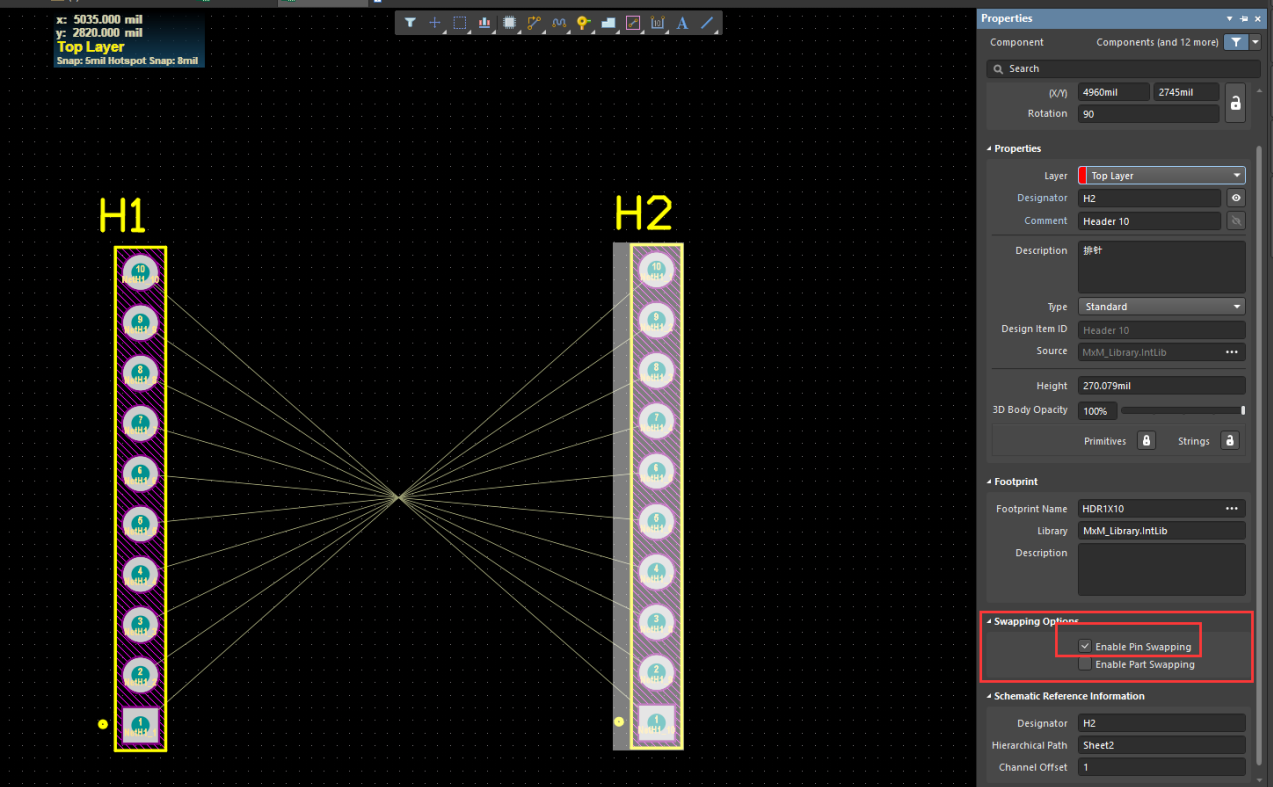Select the place via tool

(584, 22)
